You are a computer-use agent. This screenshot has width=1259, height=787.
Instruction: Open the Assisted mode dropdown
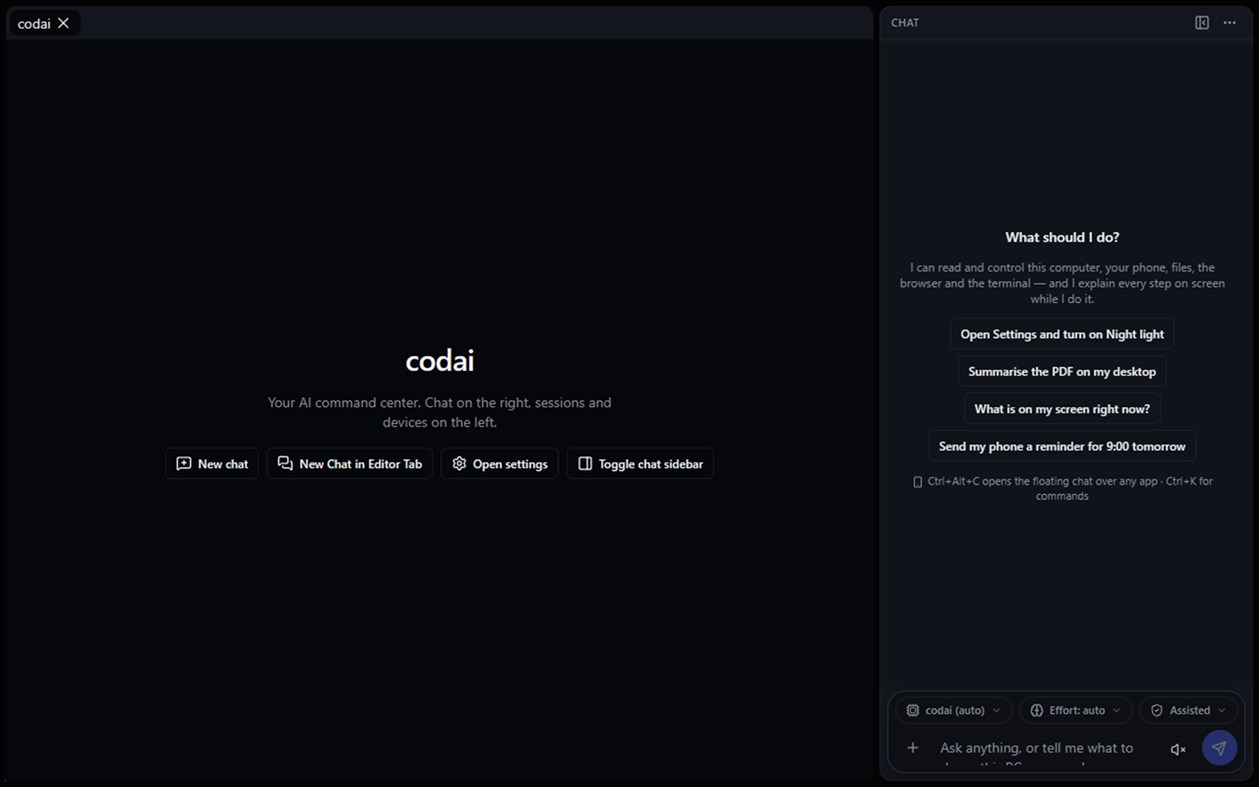click(x=1189, y=710)
